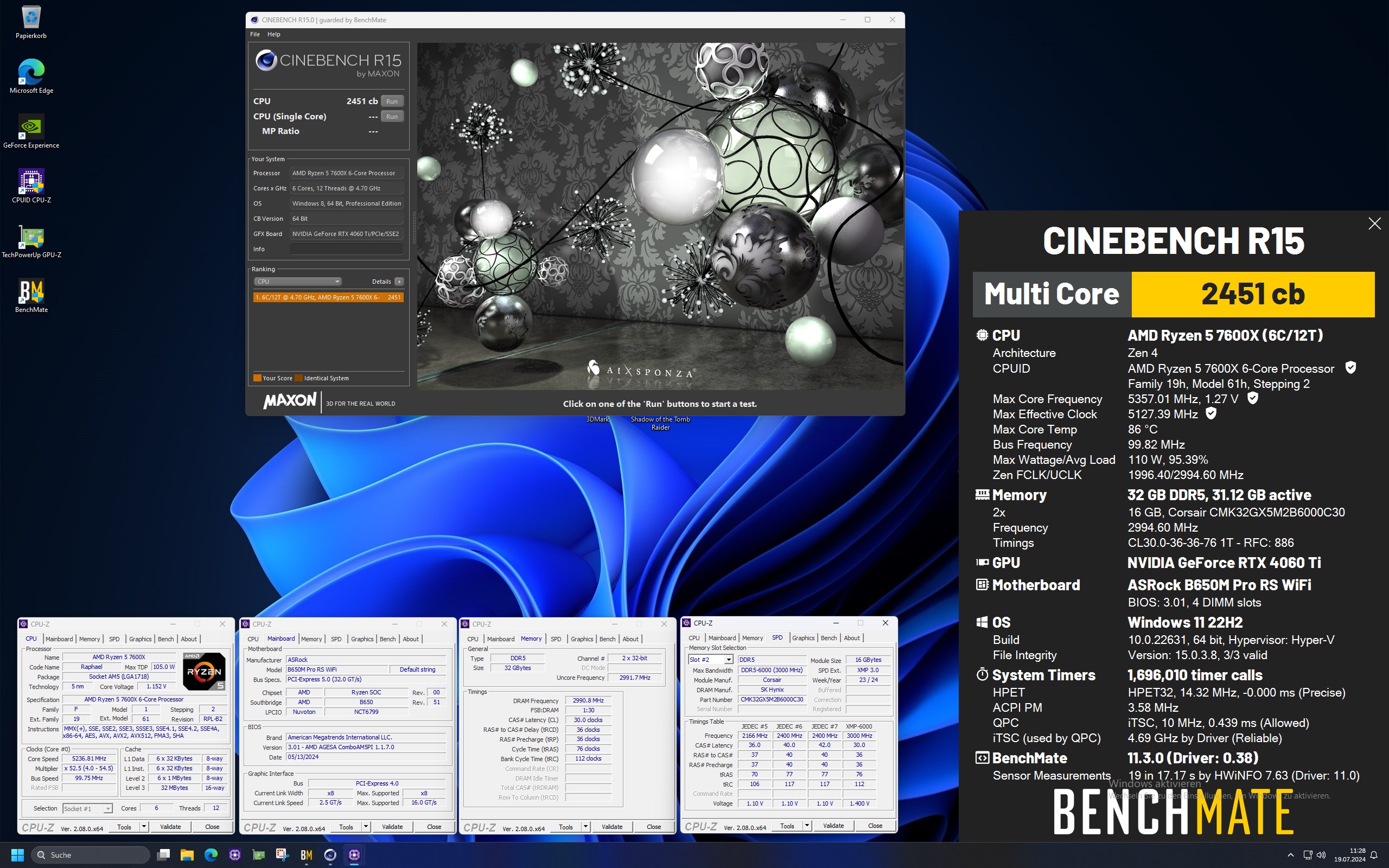Click the shield beside Max Core Frequency
The image size is (1389, 868).
pos(1253,398)
